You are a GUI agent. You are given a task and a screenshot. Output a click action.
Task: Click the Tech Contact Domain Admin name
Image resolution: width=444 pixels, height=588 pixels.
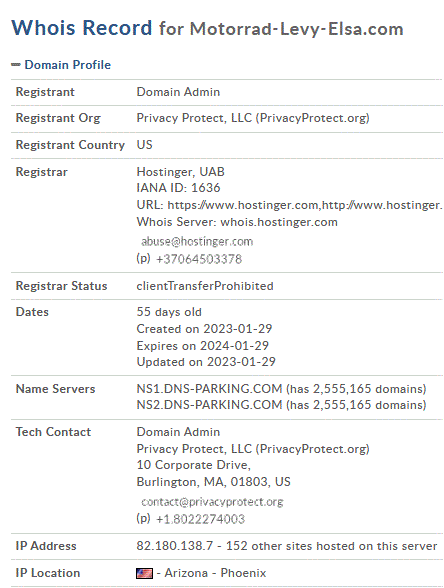[178, 432]
